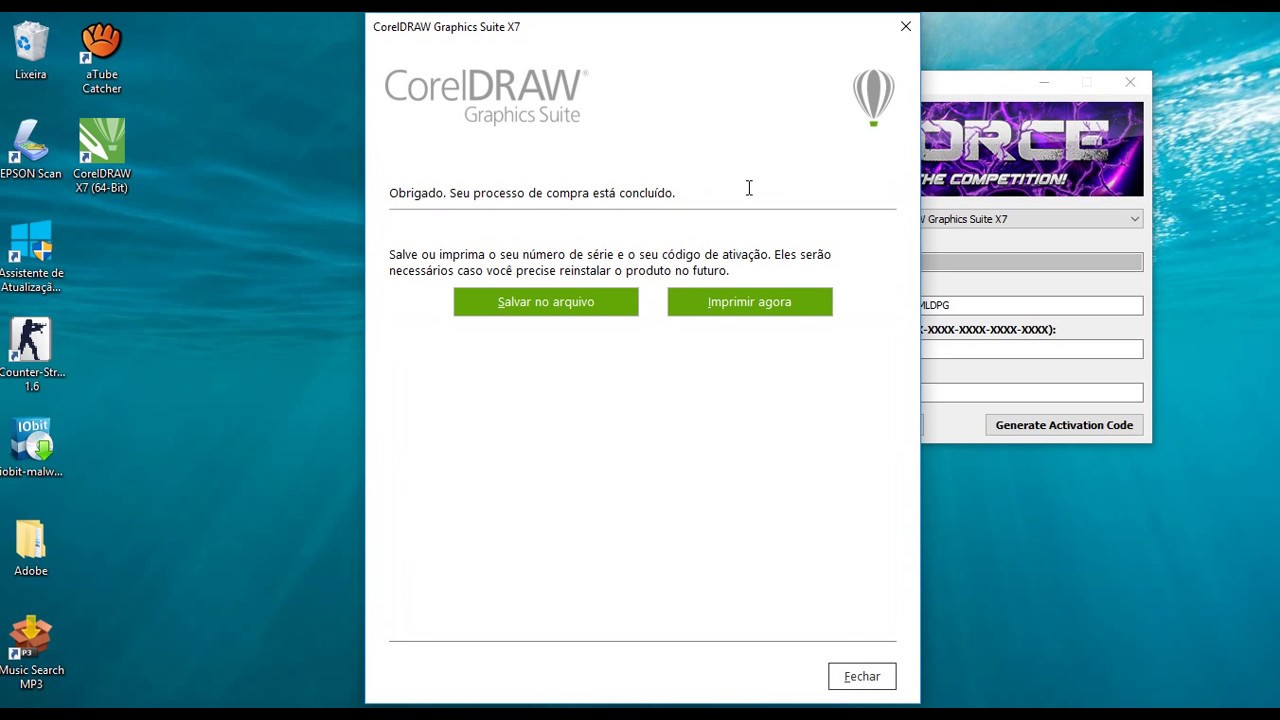Click the Imprimir agora button
Viewport: 1280px width, 720px height.
pos(750,302)
